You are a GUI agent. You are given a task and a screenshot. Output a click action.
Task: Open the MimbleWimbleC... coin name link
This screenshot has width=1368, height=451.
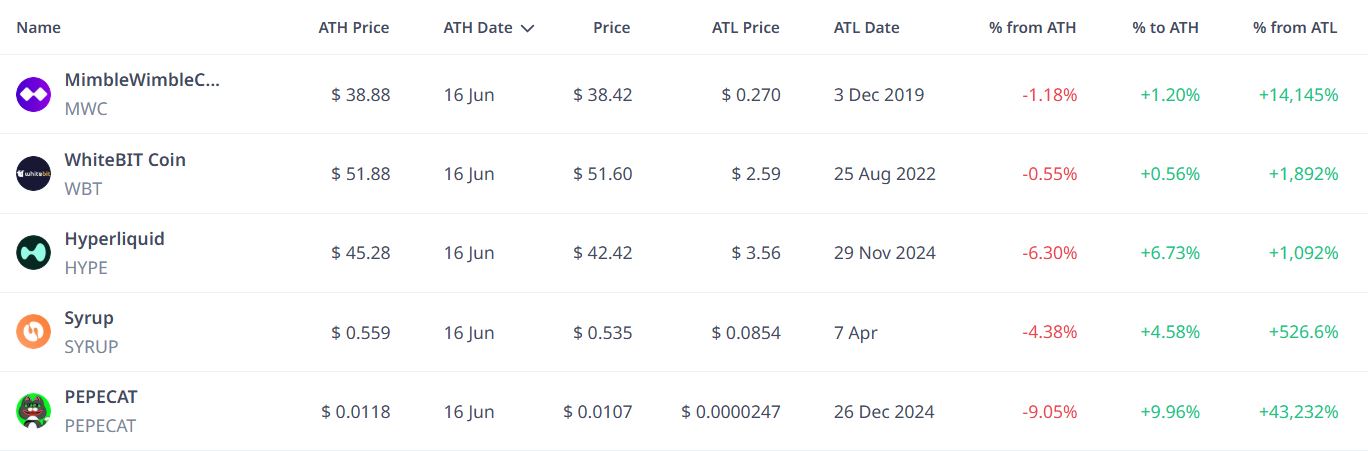pos(142,80)
